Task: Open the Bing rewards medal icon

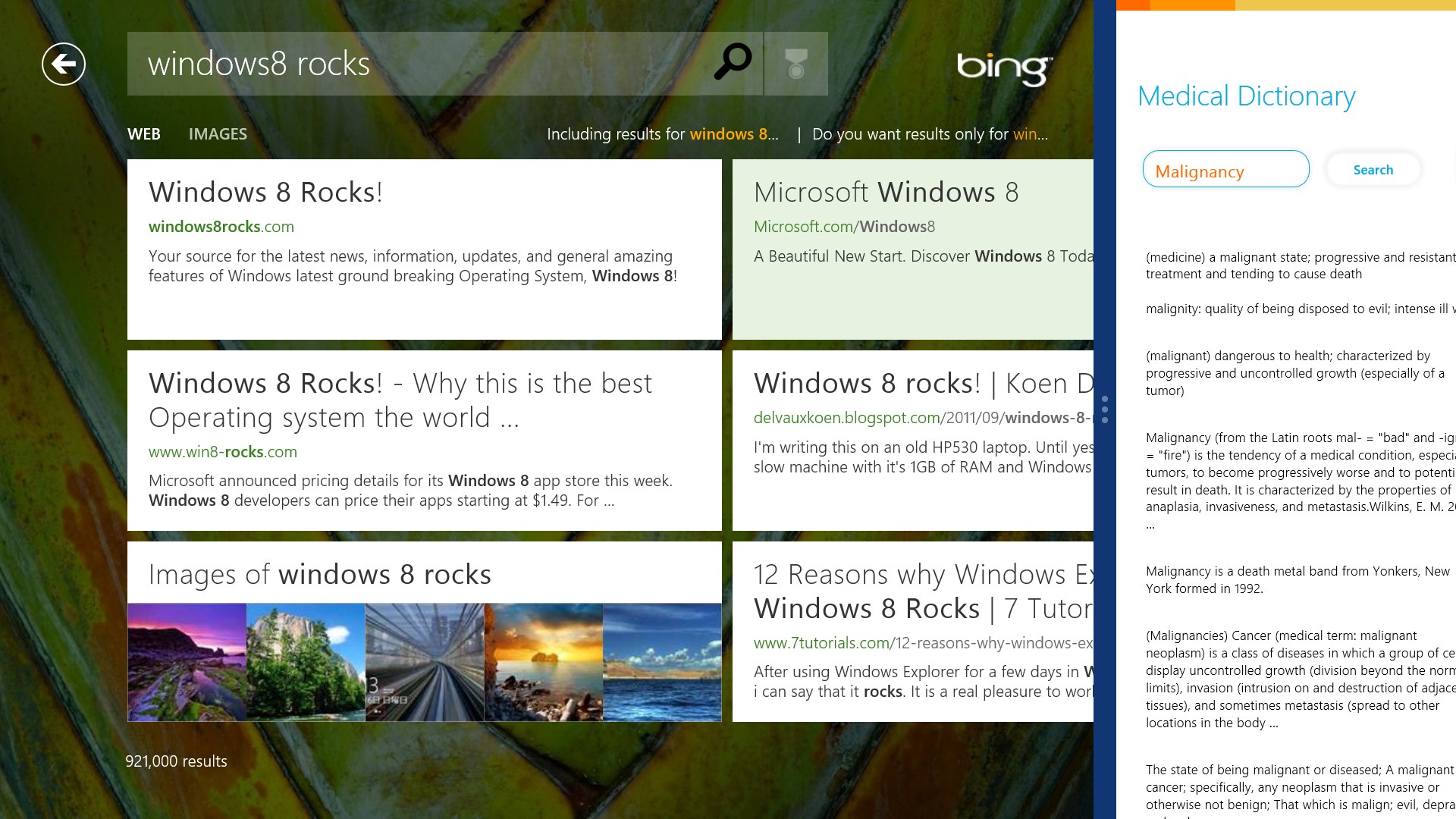Action: coord(796,64)
